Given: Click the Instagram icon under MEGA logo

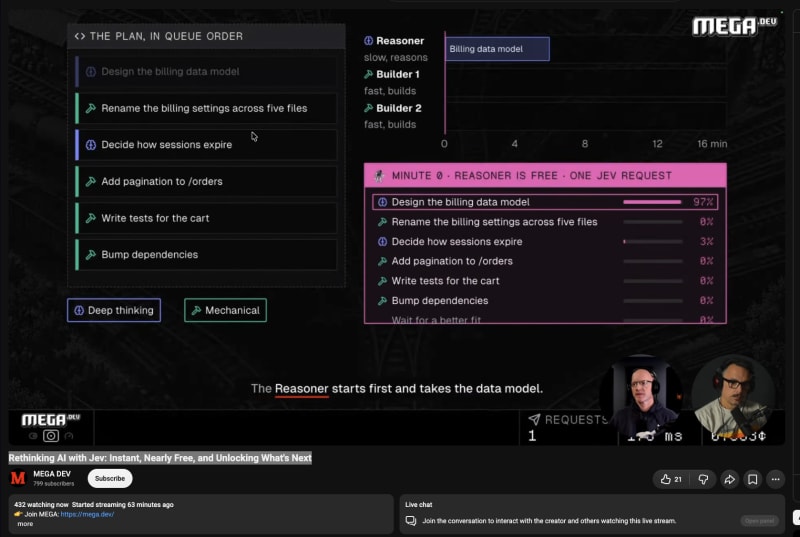Looking at the screenshot, I should pos(51,436).
